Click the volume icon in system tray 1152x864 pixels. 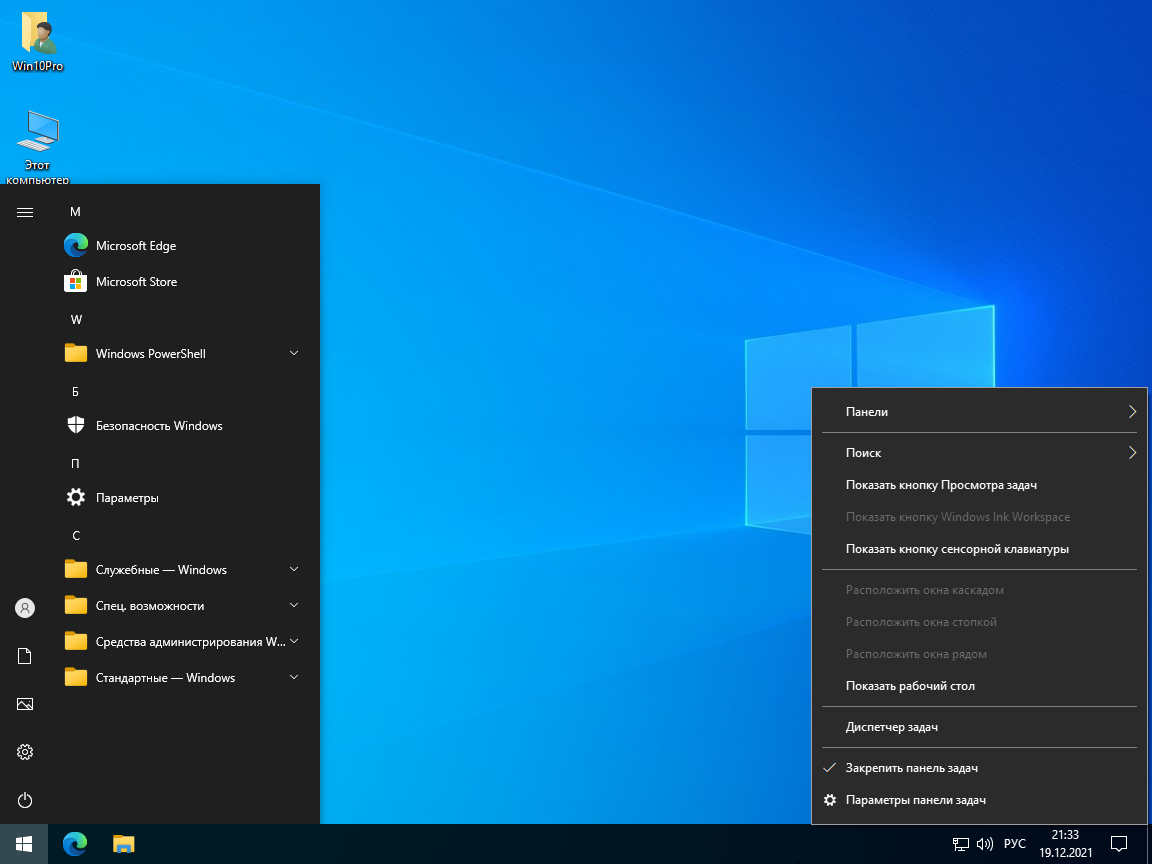coord(984,844)
